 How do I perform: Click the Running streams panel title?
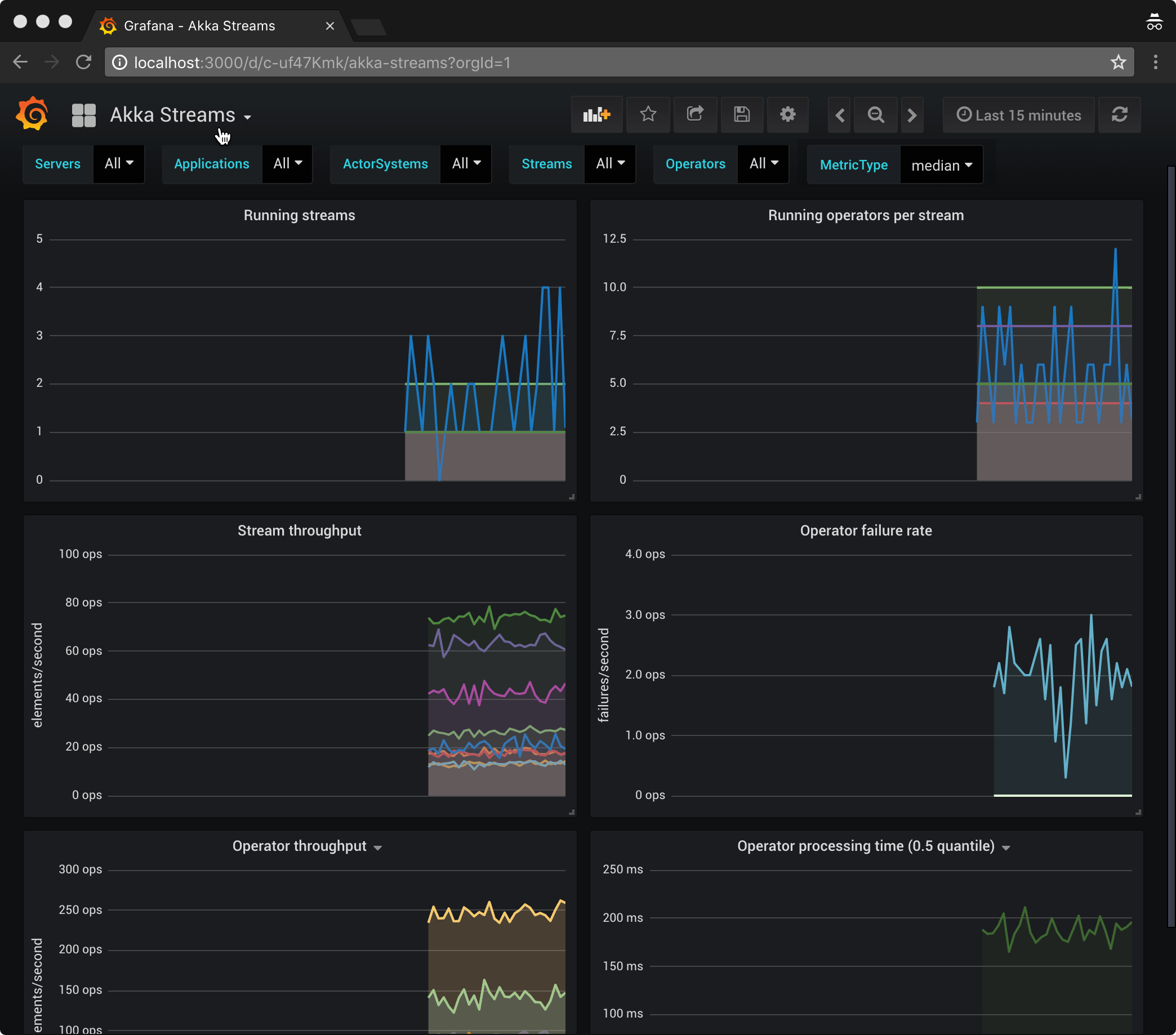pyautogui.click(x=299, y=215)
